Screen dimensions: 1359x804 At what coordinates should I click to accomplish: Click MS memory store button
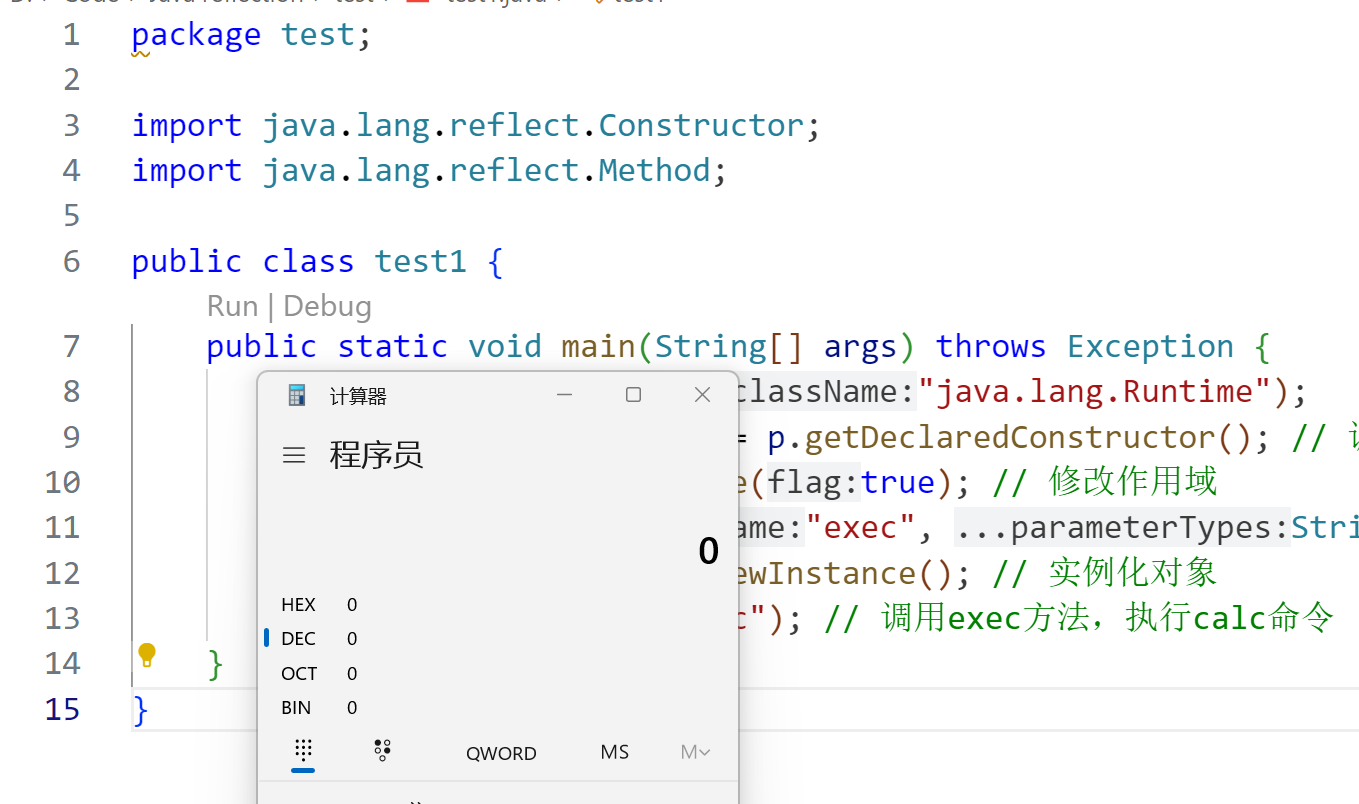click(x=615, y=752)
